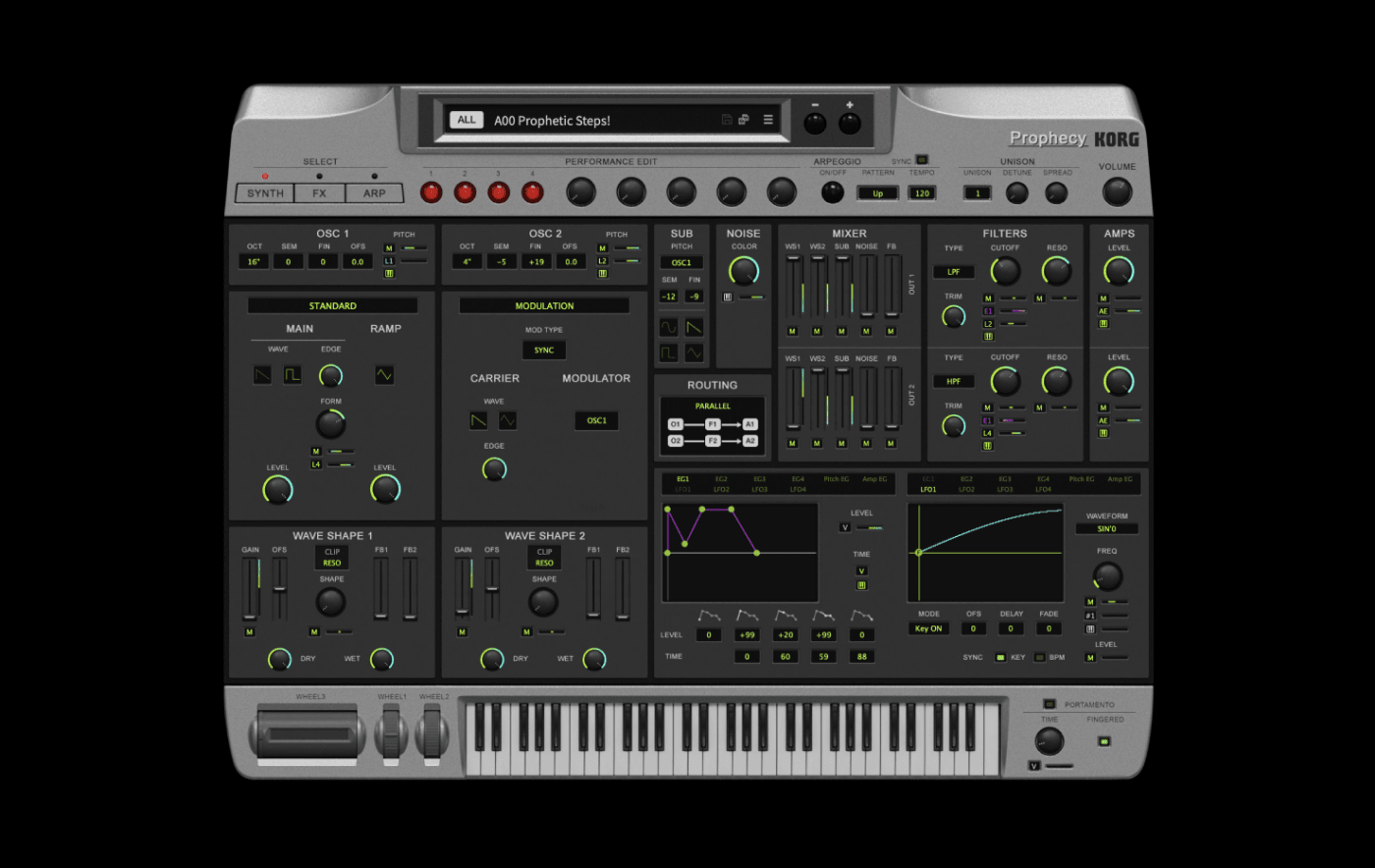Click the main VOLUME knob
This screenshot has height=868, width=1375.
(x=1117, y=191)
